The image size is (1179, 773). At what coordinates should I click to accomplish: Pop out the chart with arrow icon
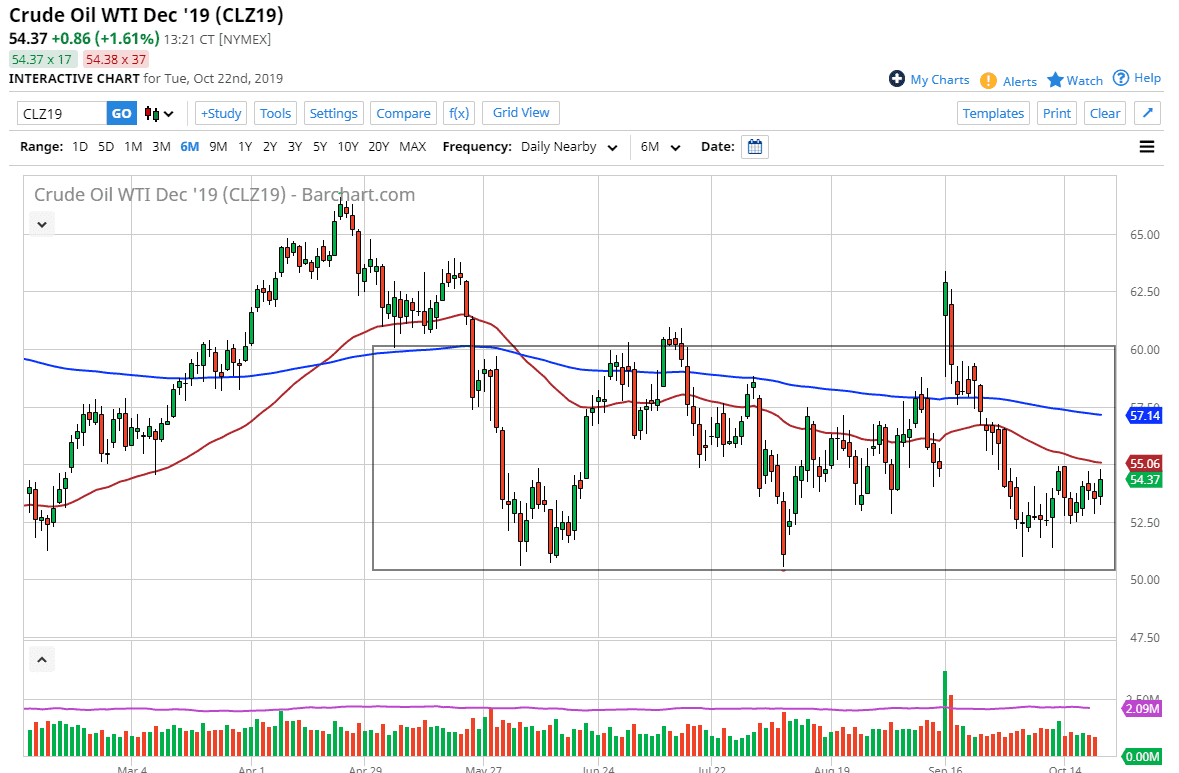pyautogui.click(x=1148, y=114)
